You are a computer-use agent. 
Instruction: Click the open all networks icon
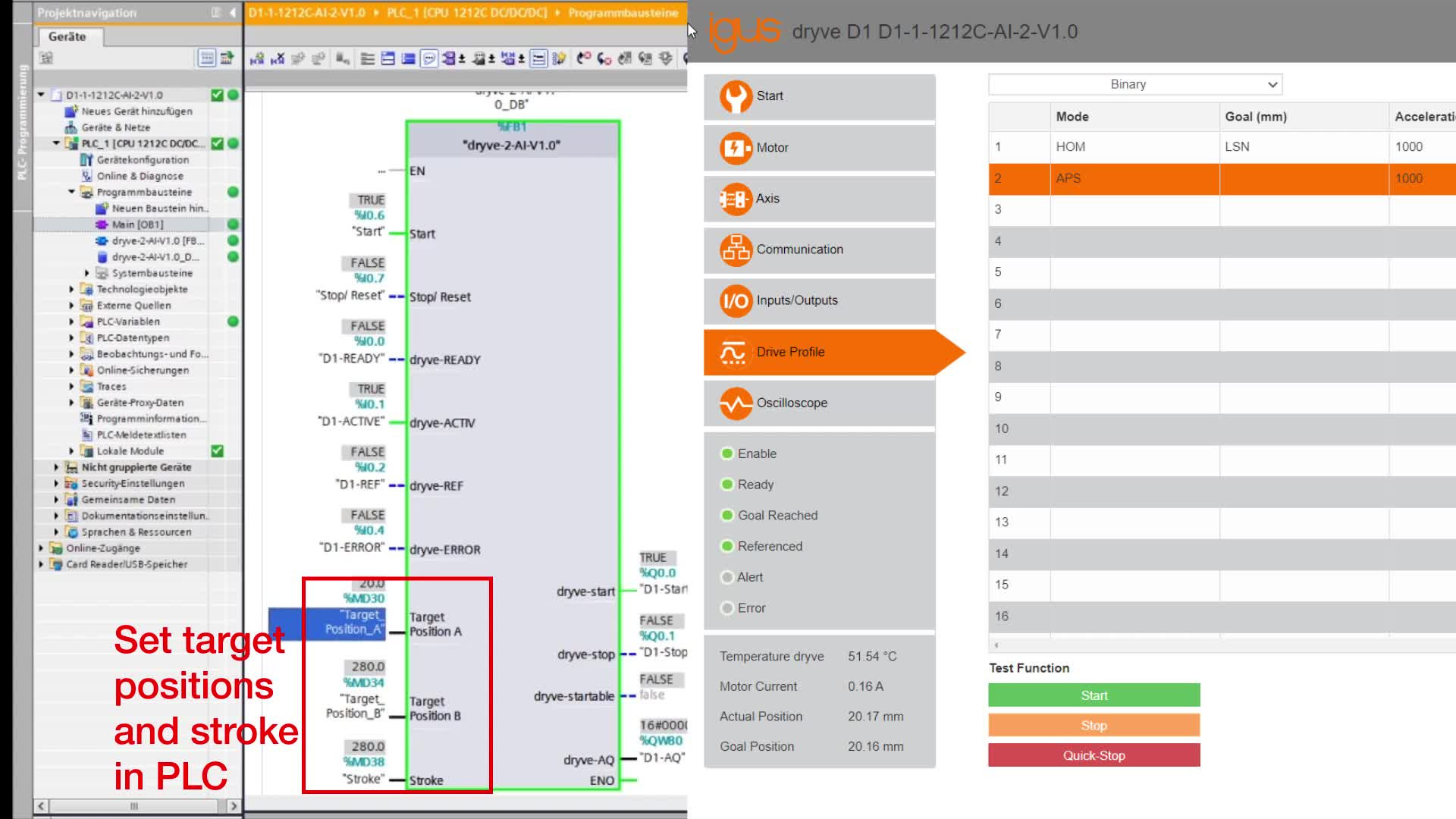388,58
